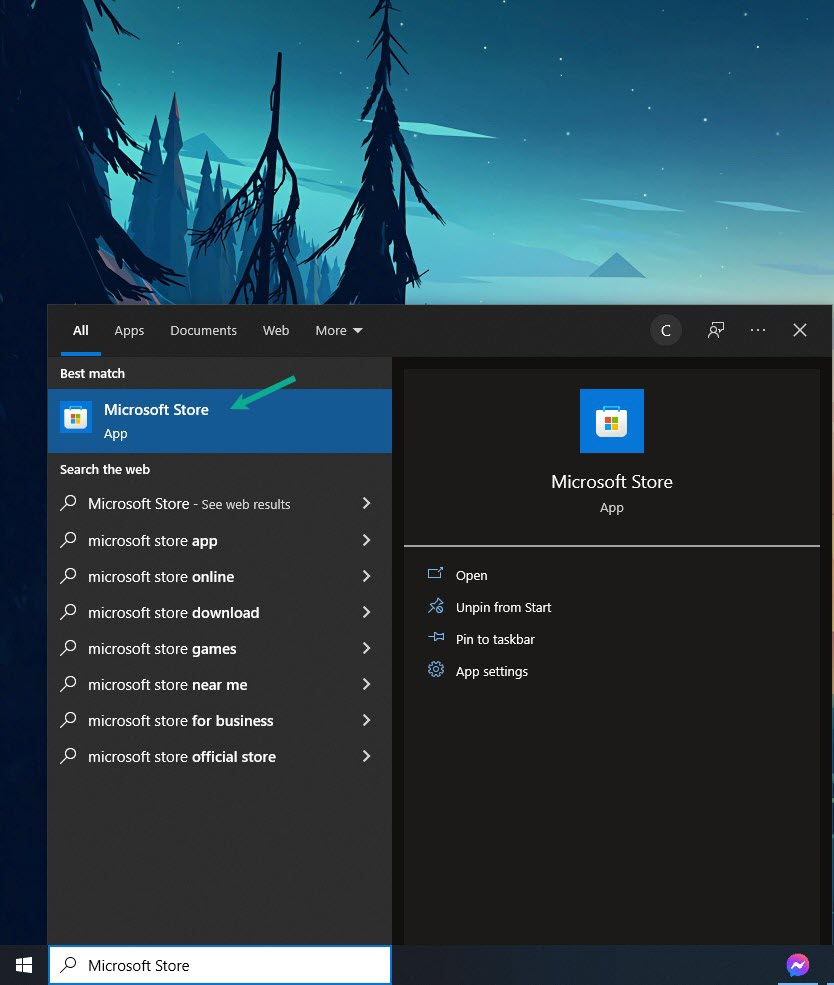Screen dimensions: 834x985
Task: Close the search panel with X
Action: 799,330
